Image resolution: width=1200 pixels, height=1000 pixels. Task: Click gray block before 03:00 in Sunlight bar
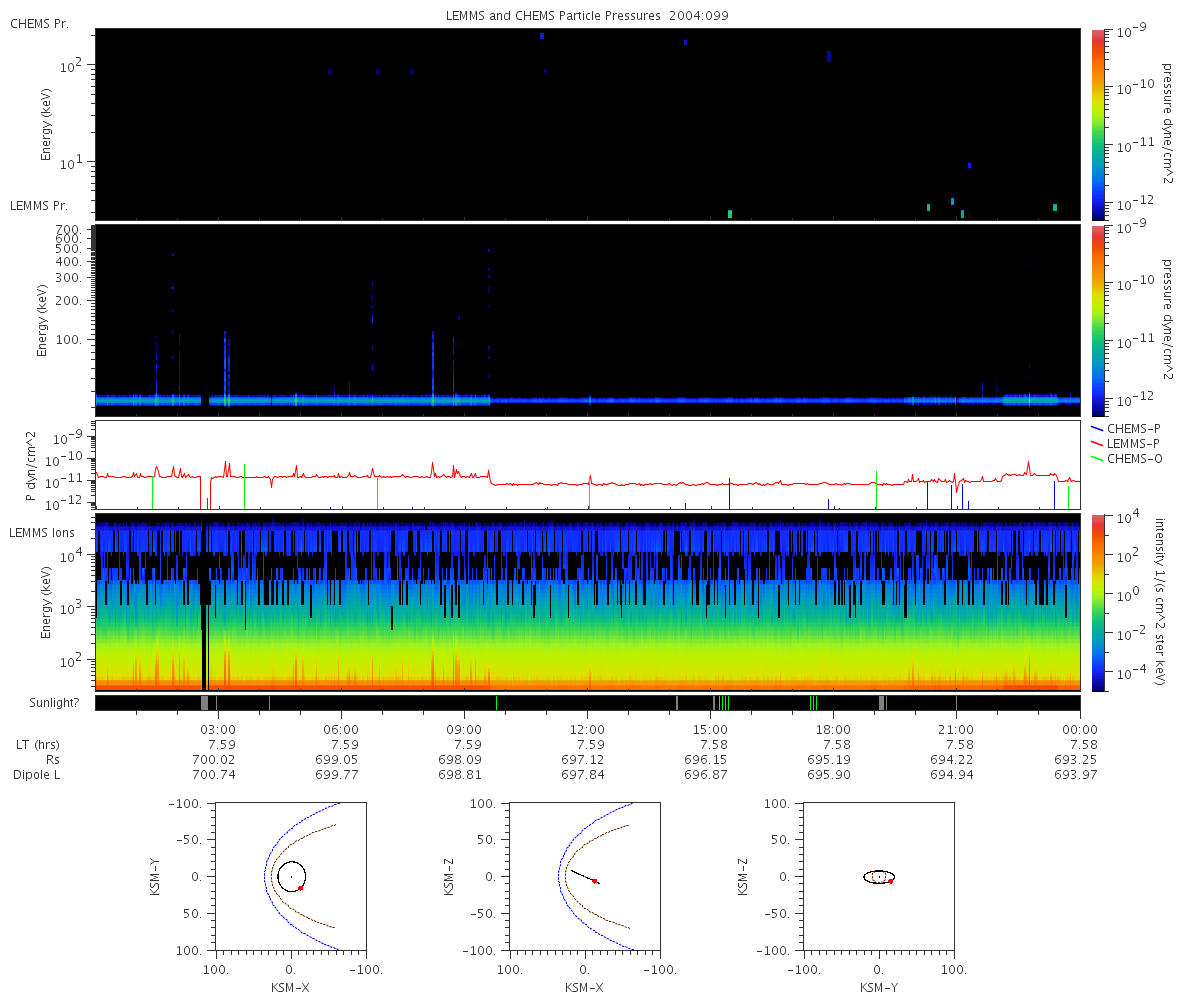click(204, 703)
